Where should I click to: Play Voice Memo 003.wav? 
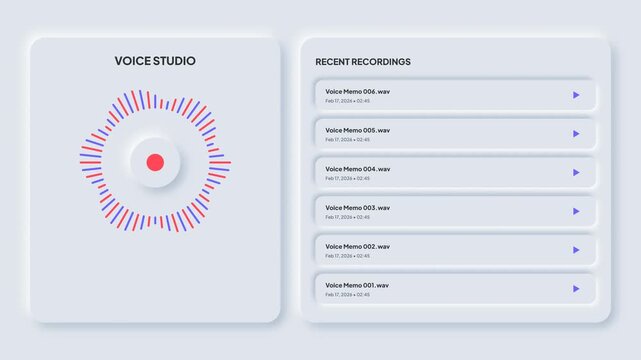click(576, 211)
